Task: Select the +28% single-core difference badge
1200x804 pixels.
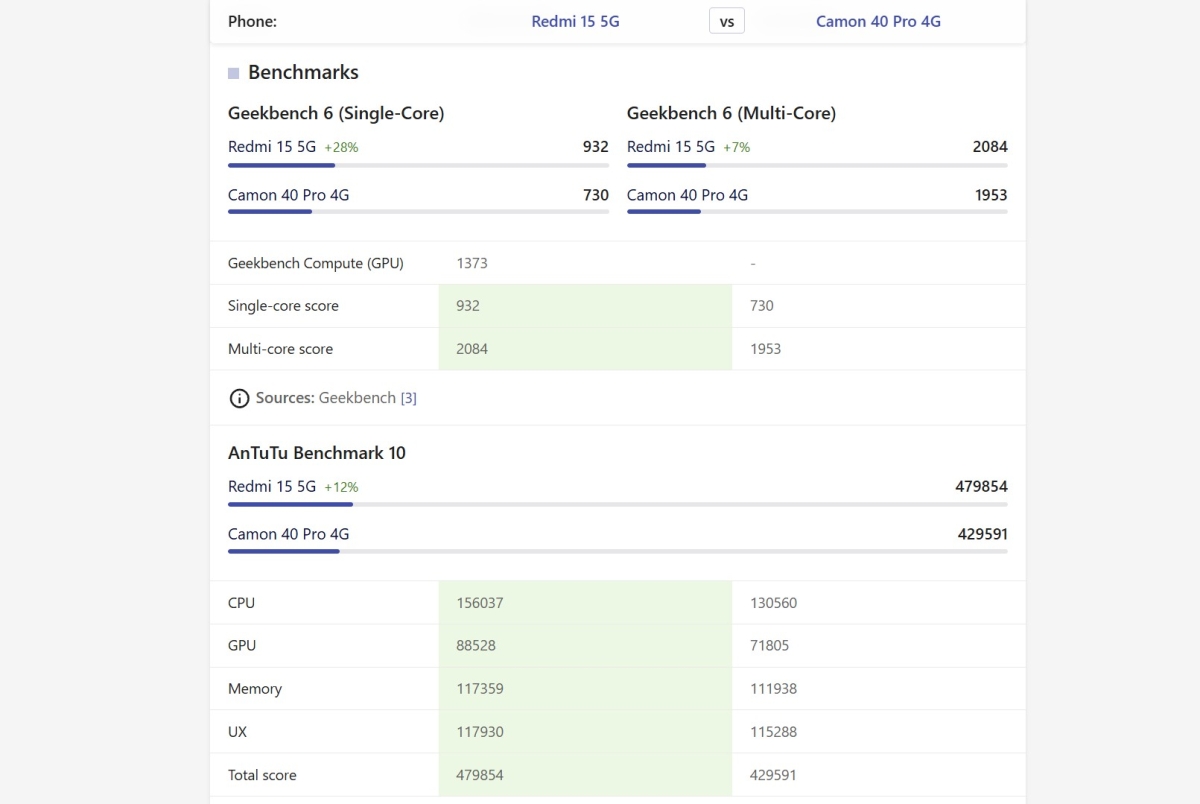Action: pos(341,147)
